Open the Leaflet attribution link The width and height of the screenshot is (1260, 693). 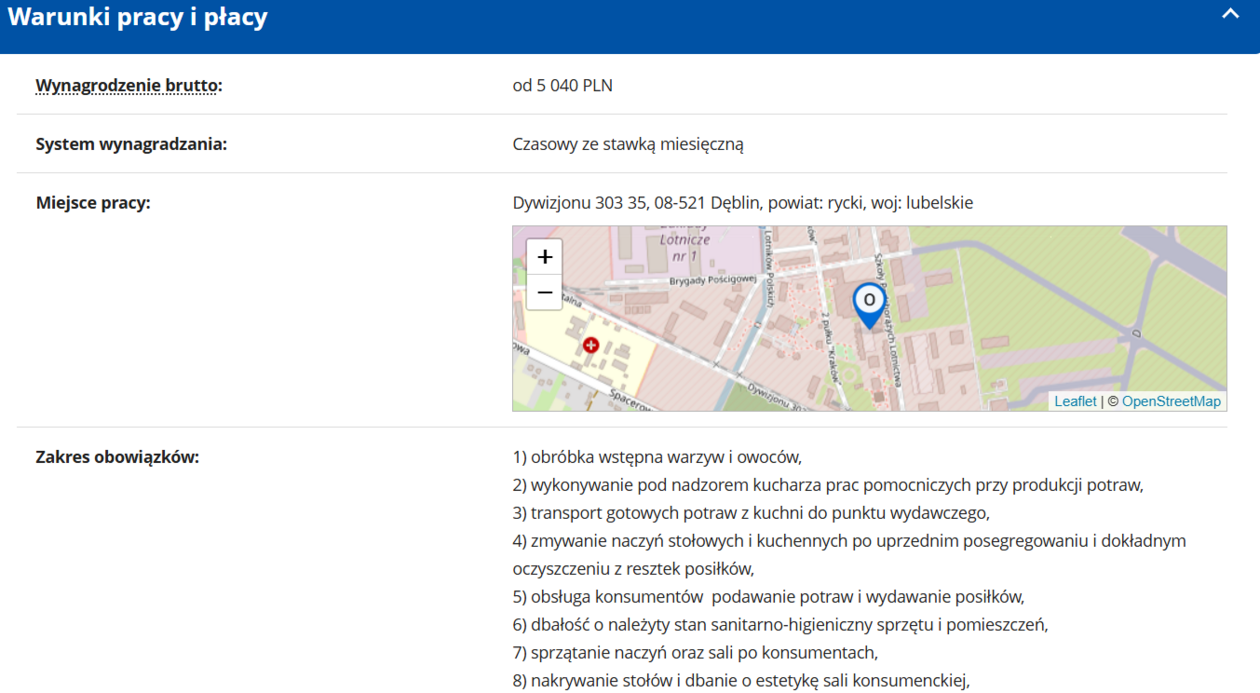(x=1075, y=401)
